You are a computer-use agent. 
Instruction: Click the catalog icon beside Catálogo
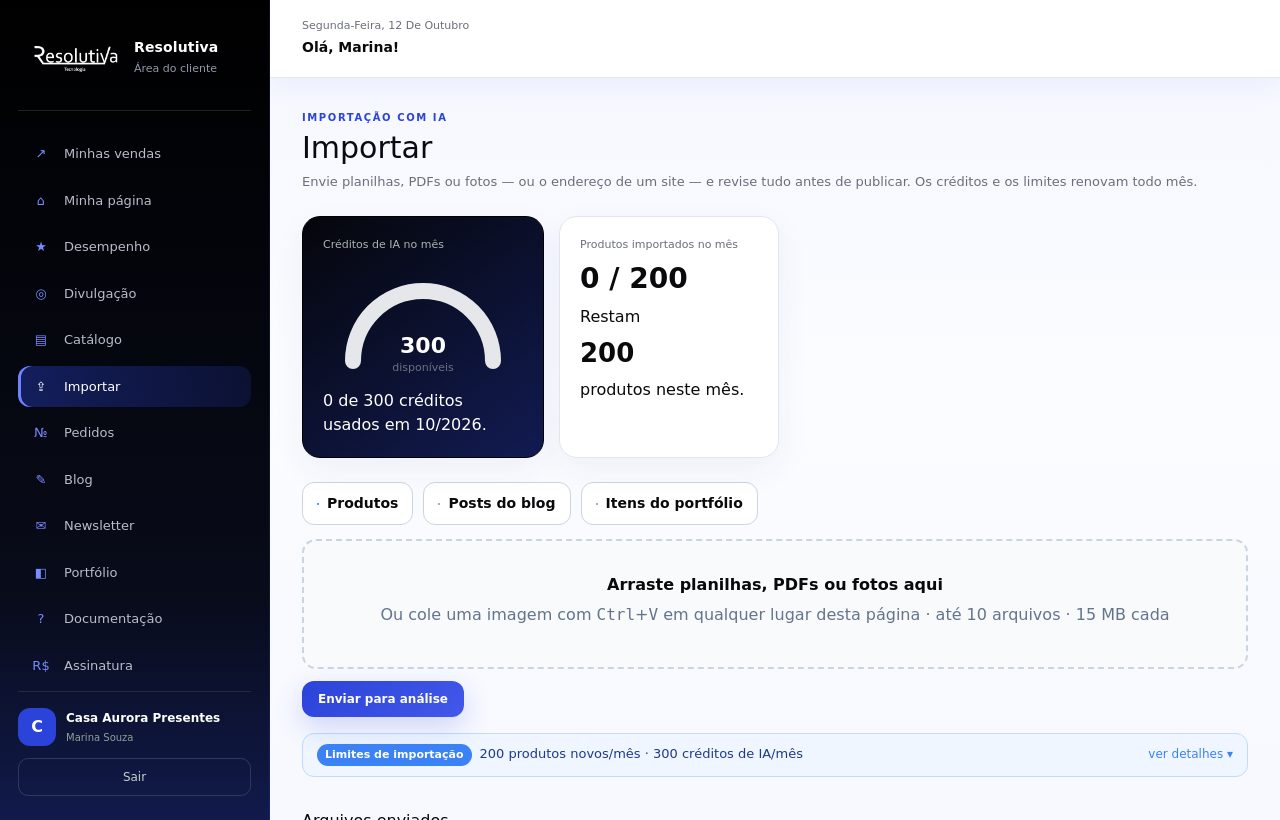pos(41,340)
